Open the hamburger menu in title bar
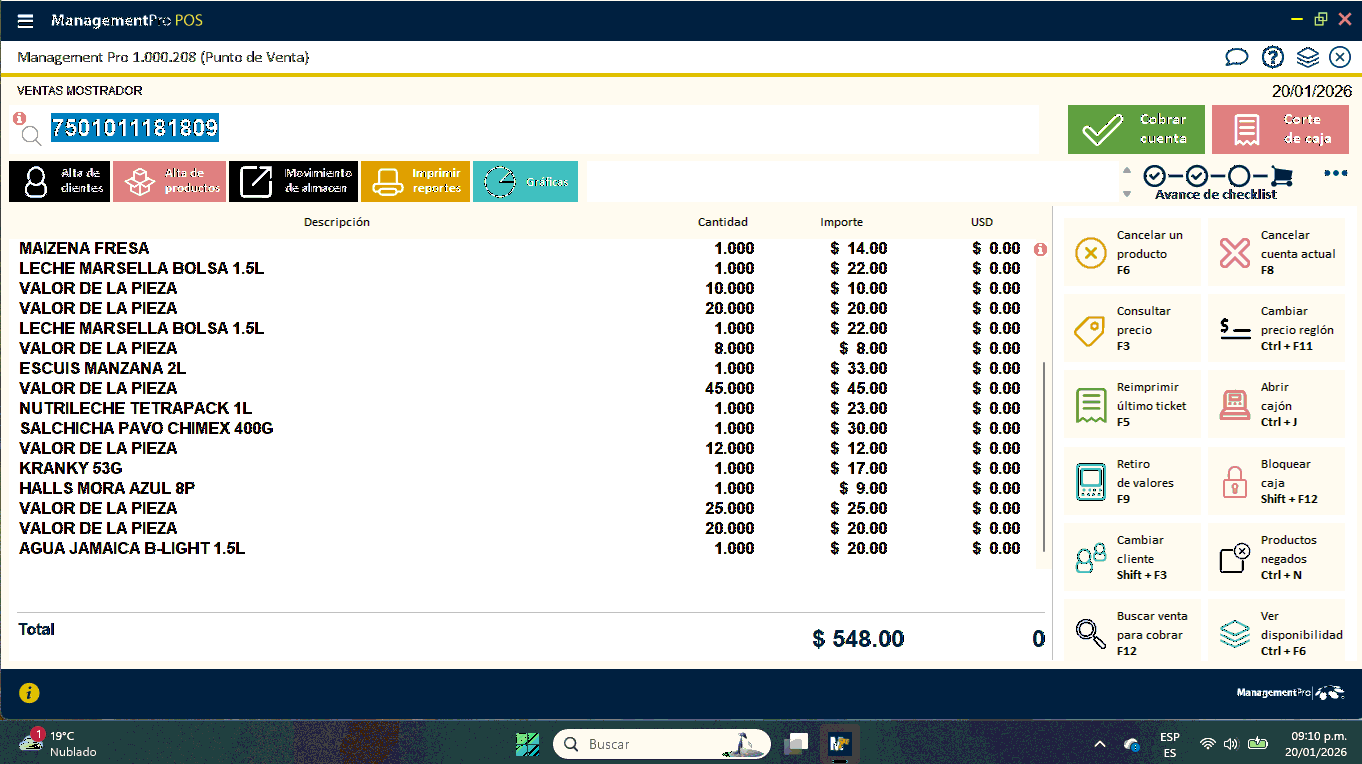The height and width of the screenshot is (764, 1362). 26,21
